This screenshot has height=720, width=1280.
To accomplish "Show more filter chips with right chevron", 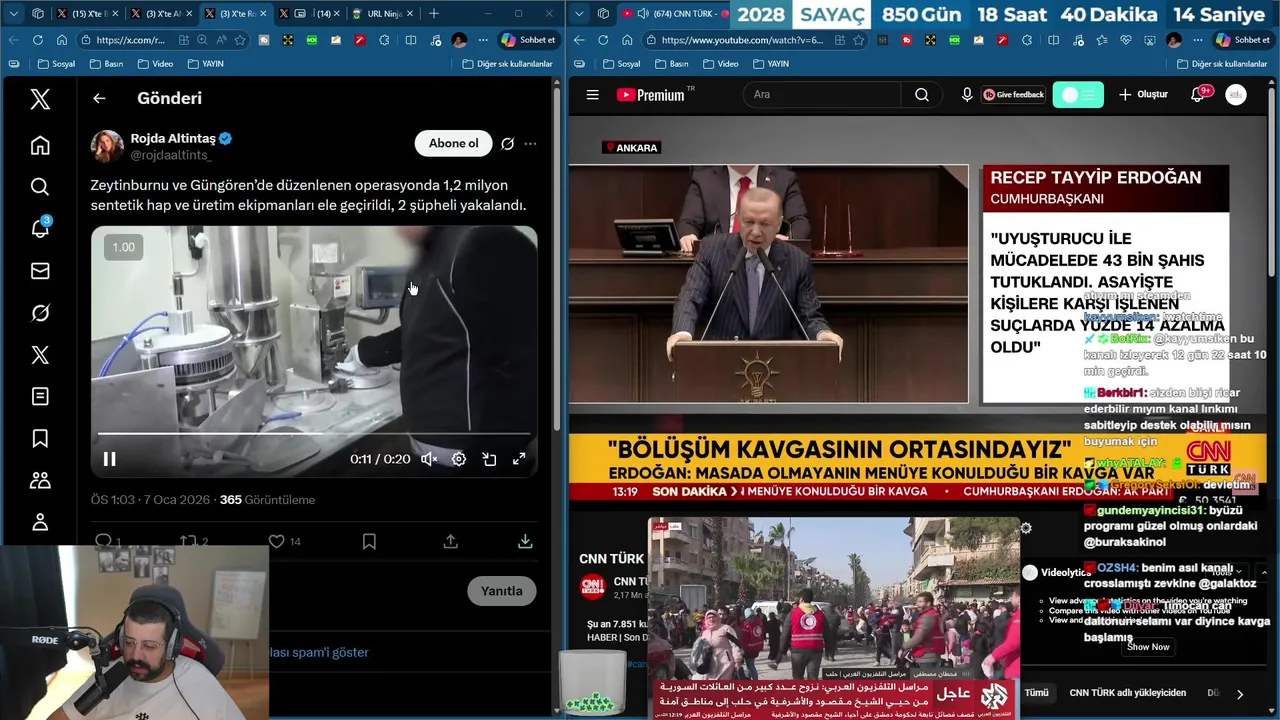I will (1239, 694).
